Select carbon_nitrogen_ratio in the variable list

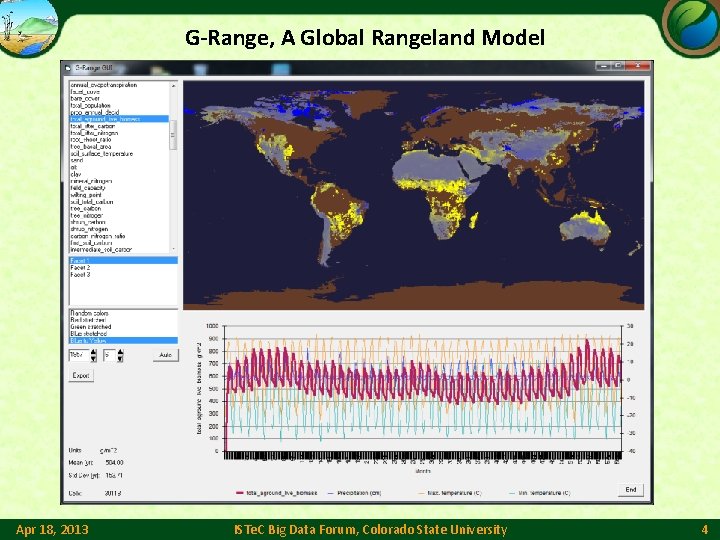(98, 236)
